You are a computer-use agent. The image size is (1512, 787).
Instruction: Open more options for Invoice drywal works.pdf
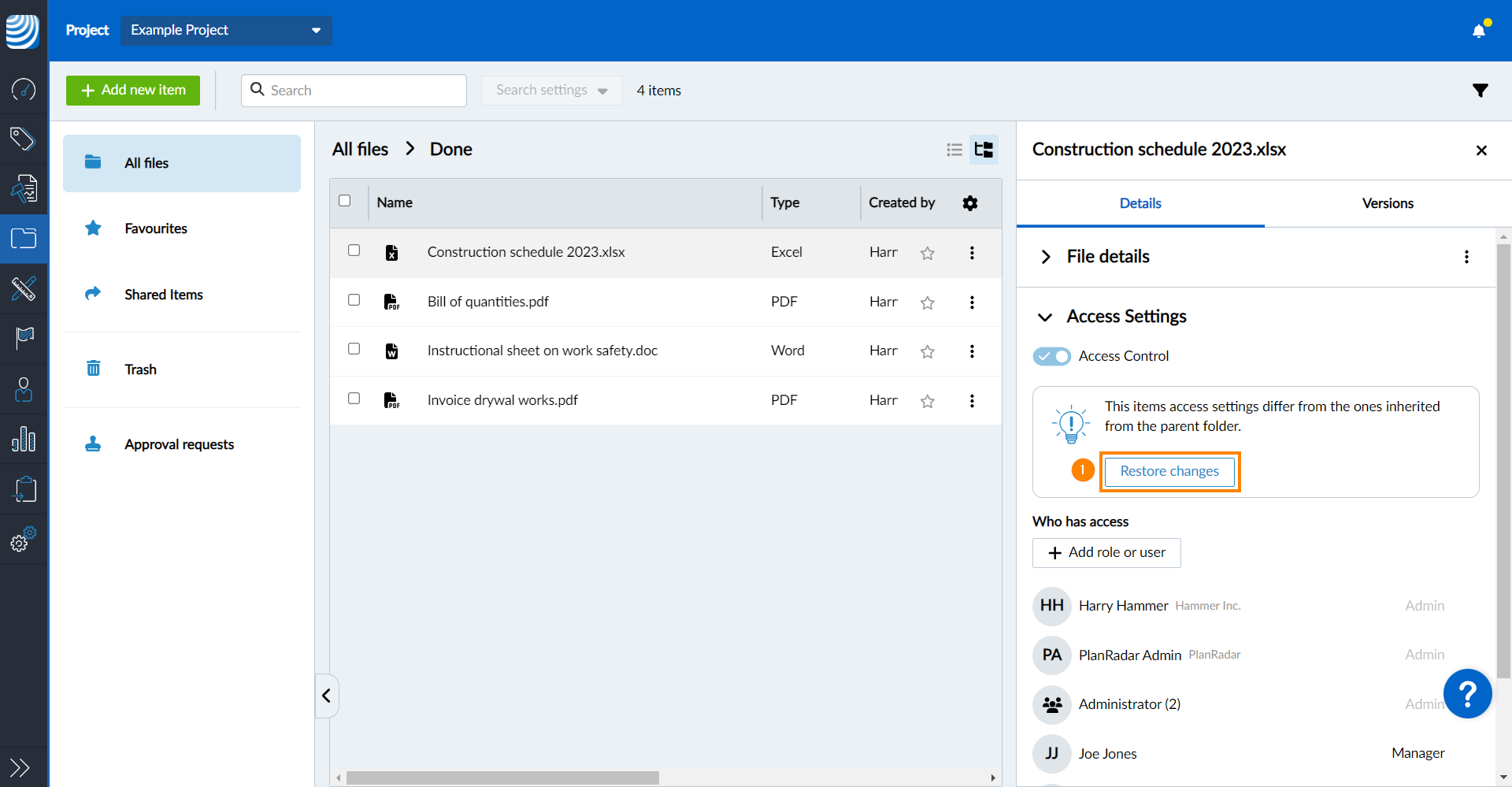[972, 401]
